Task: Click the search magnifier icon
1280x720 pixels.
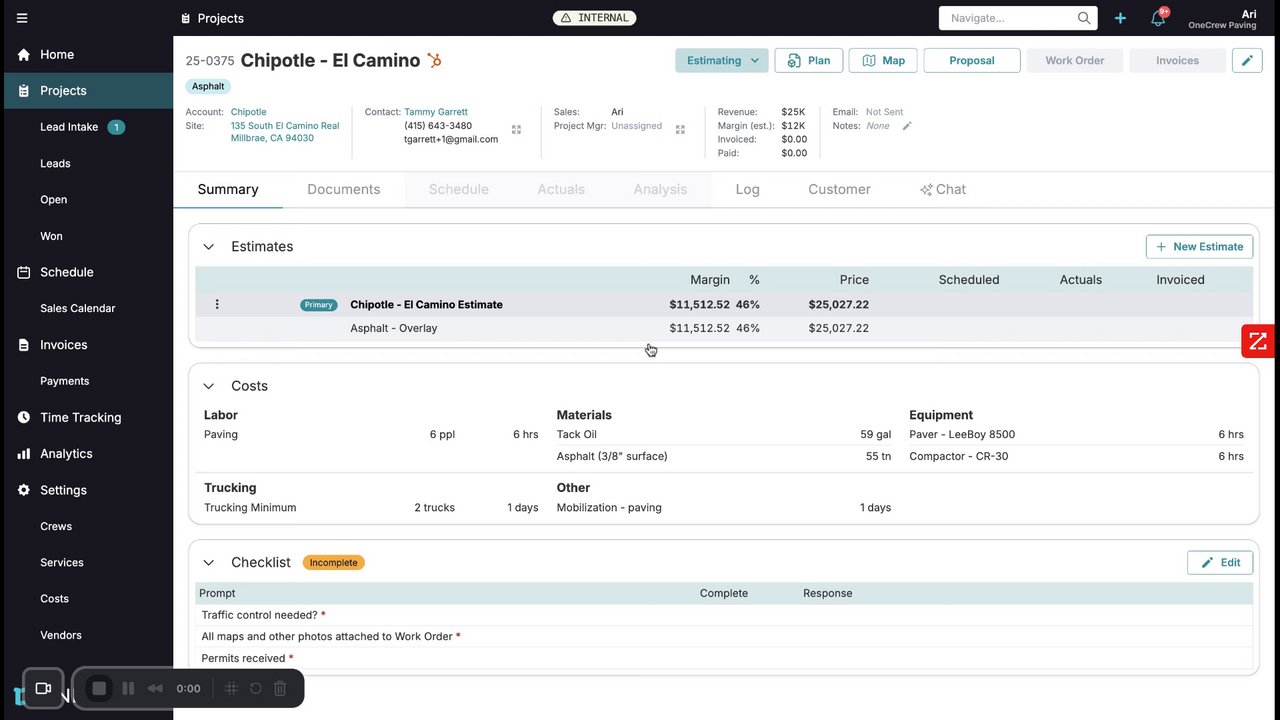Action: (1084, 18)
